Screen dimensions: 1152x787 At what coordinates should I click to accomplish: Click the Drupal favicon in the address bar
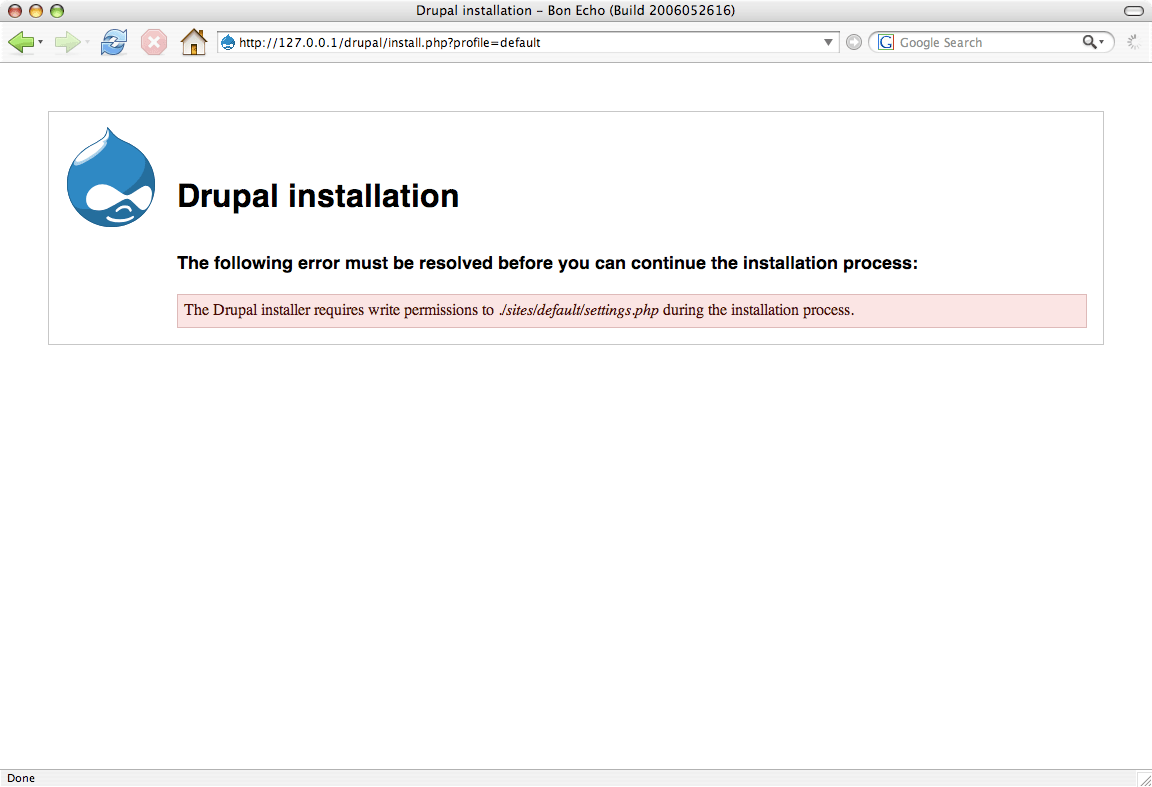tap(229, 42)
